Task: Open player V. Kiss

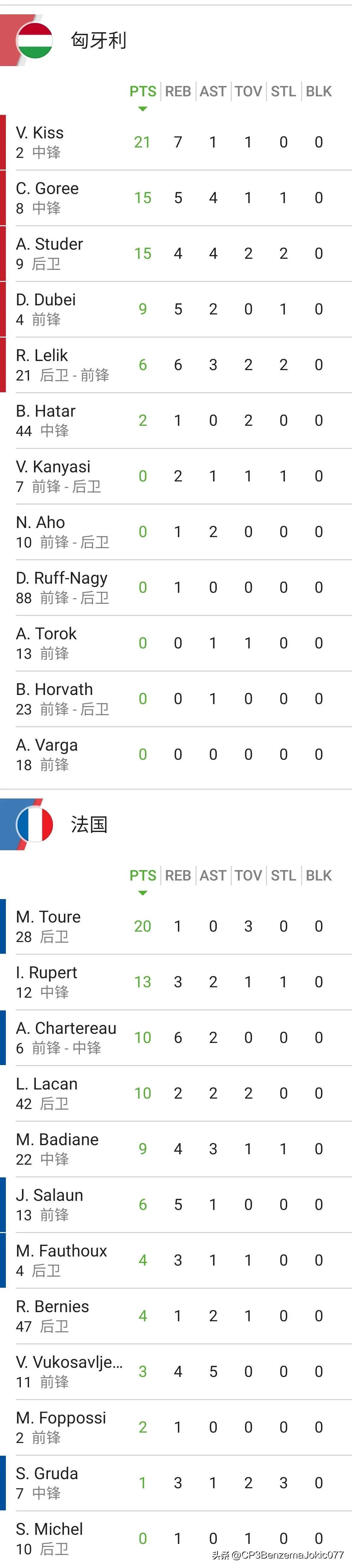Action: 39,133
